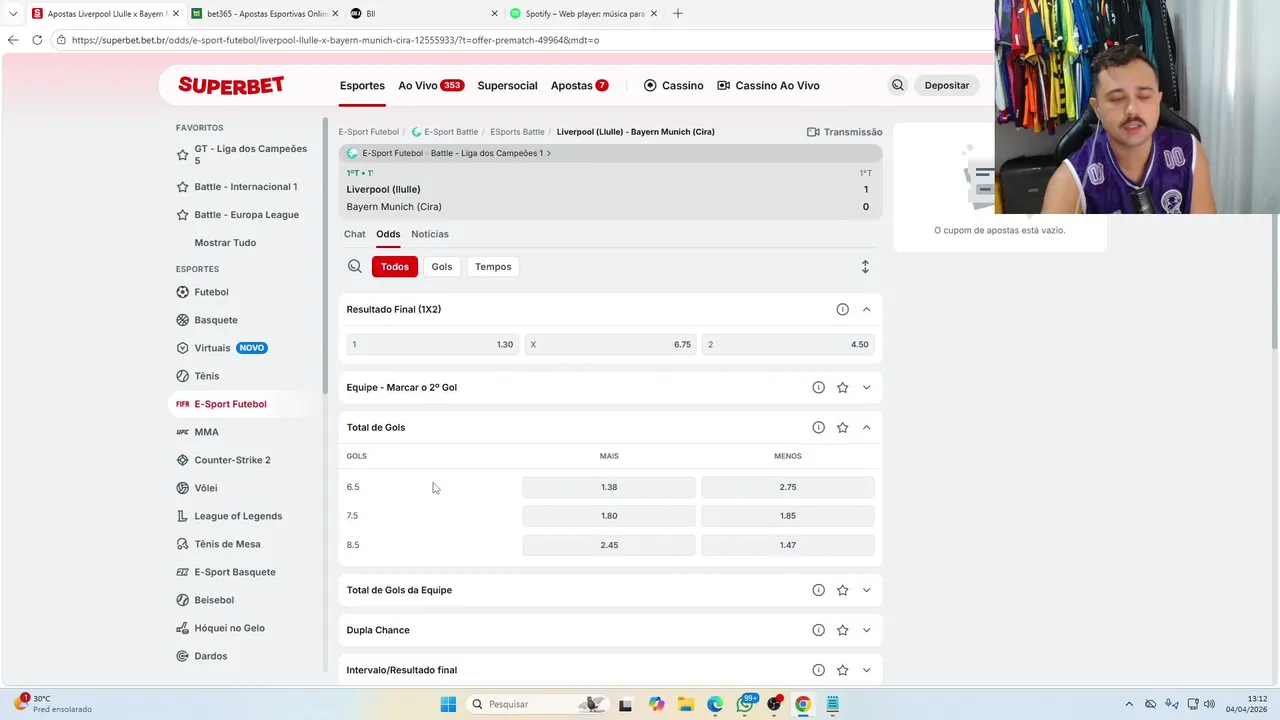Open Apostas menu with 7 badge
1280x720 pixels.
point(579,86)
